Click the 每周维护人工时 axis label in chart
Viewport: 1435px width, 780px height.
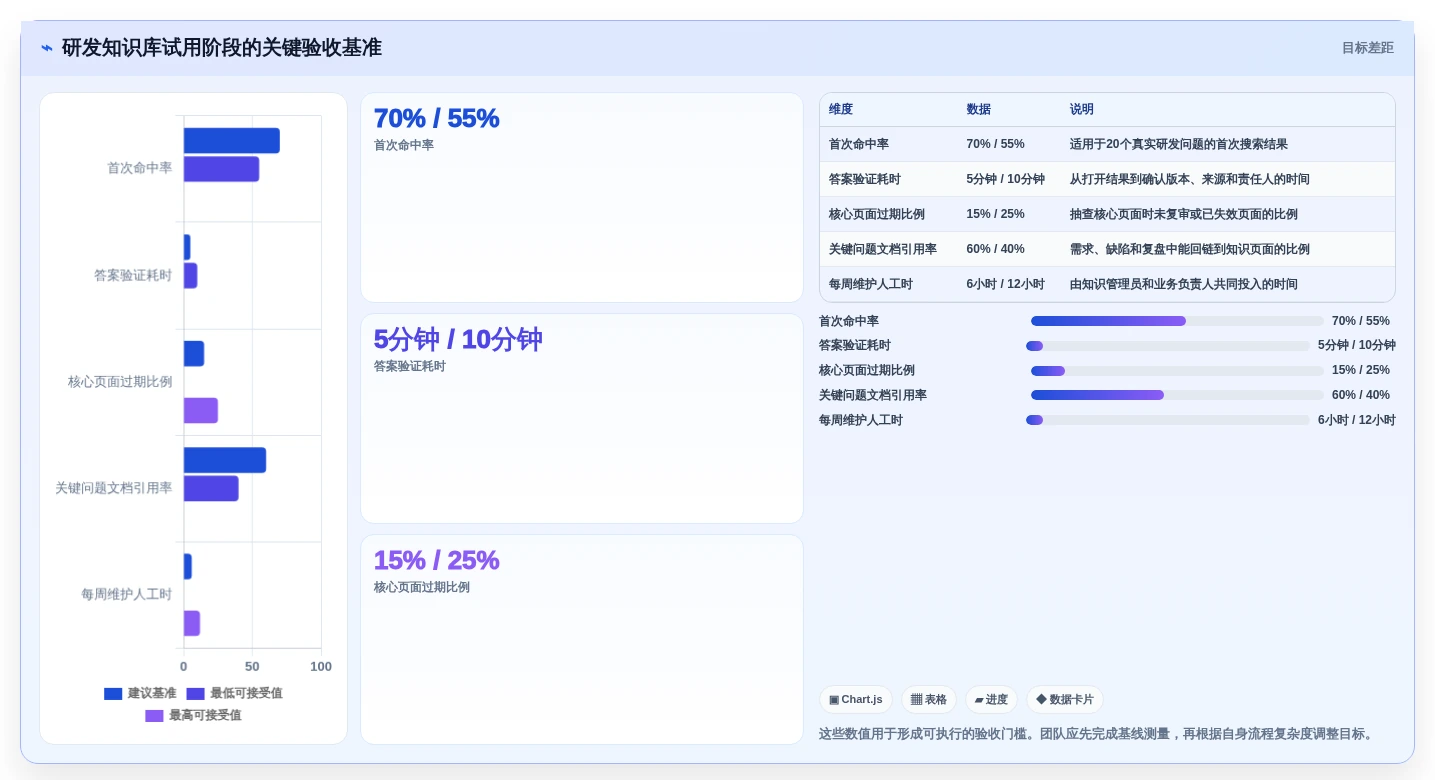[x=126, y=594]
